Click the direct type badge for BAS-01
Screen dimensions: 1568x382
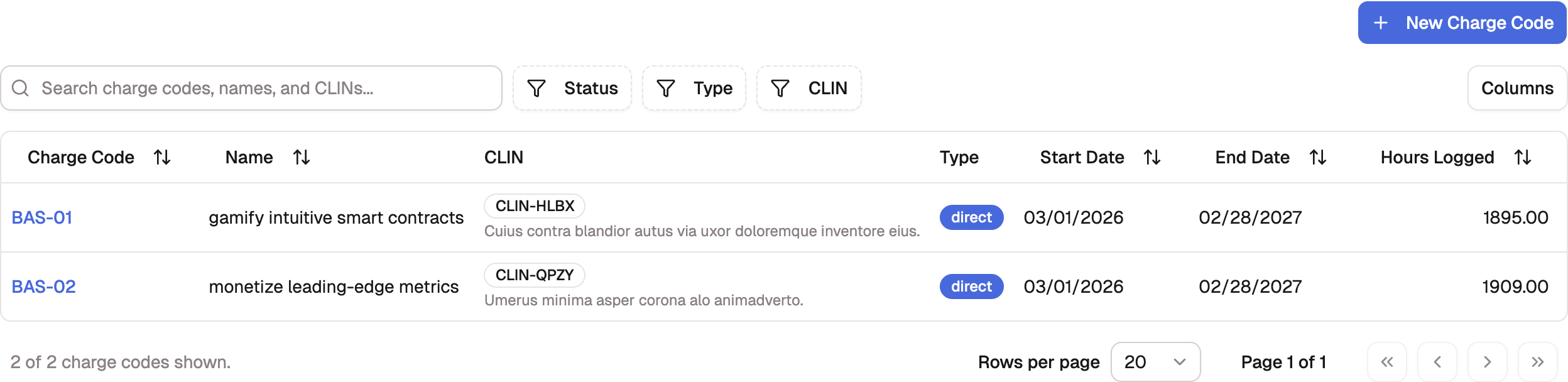pos(971,217)
